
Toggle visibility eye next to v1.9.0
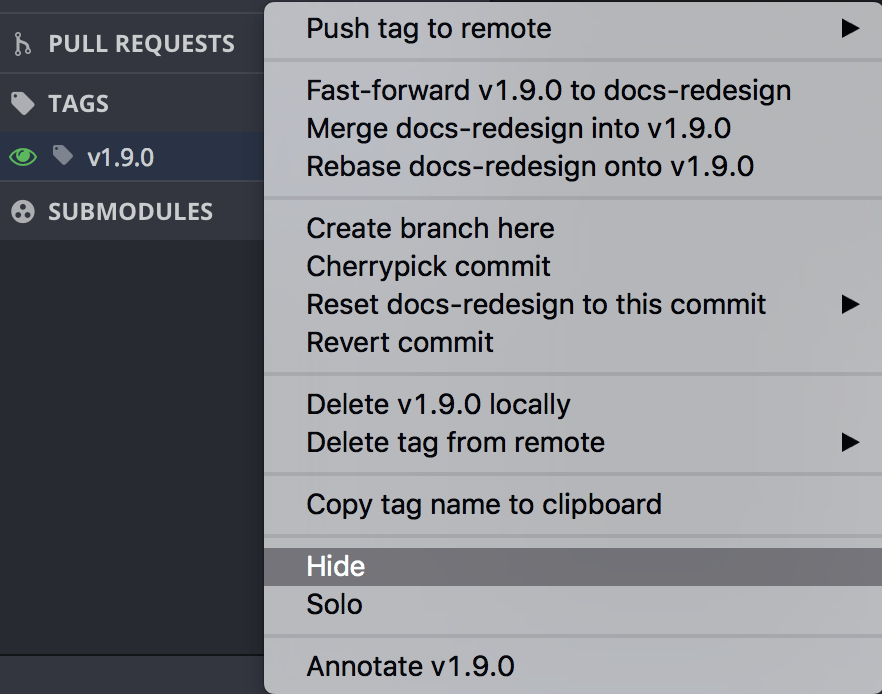point(22,156)
